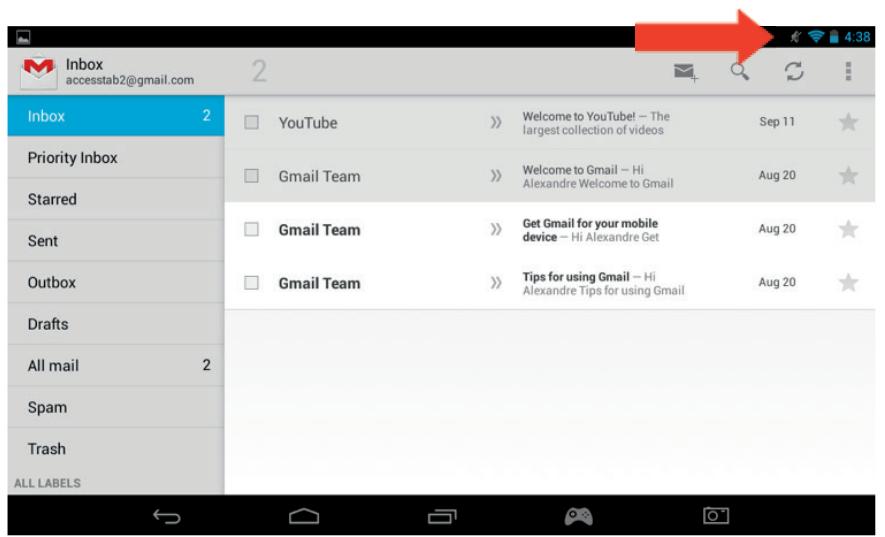
Task: Tap the screenshot camera icon
Action: tap(716, 515)
